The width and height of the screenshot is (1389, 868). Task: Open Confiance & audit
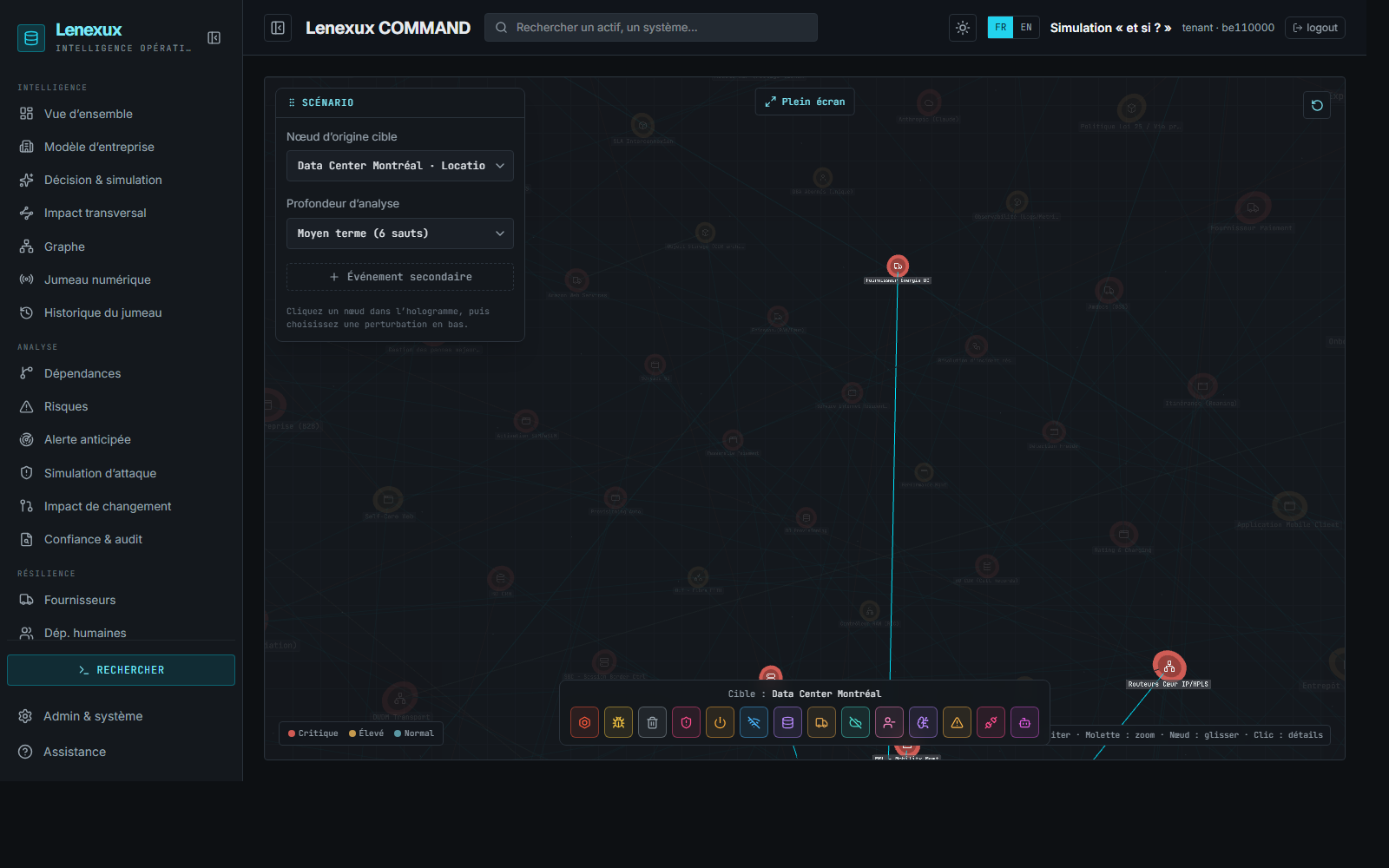coord(121,539)
